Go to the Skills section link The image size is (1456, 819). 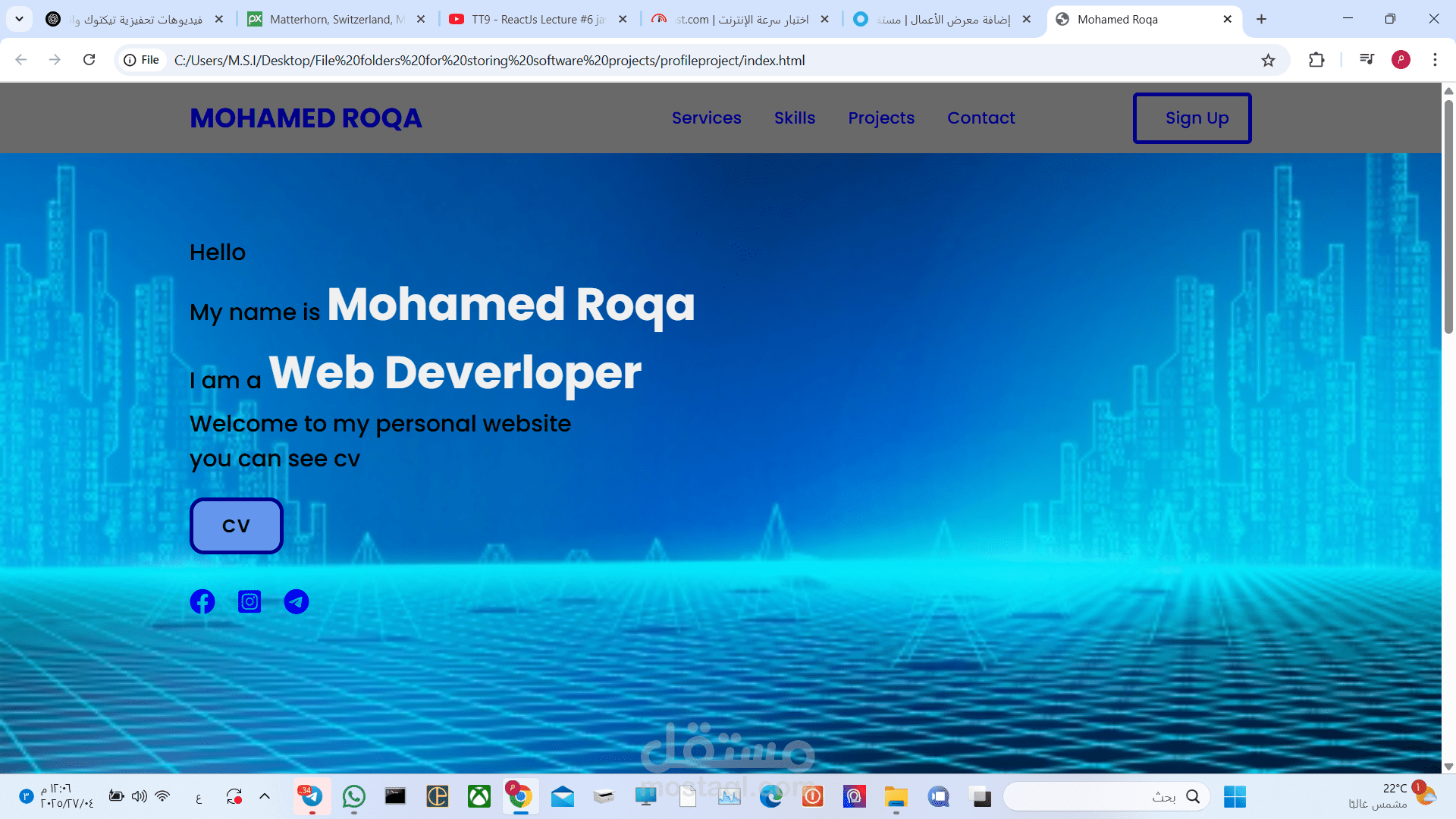click(x=795, y=118)
